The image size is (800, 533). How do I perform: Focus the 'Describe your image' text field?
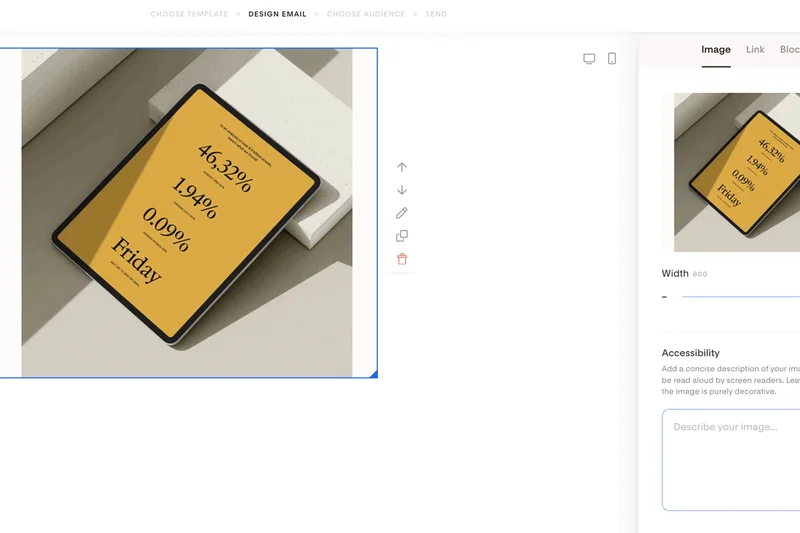click(x=730, y=460)
